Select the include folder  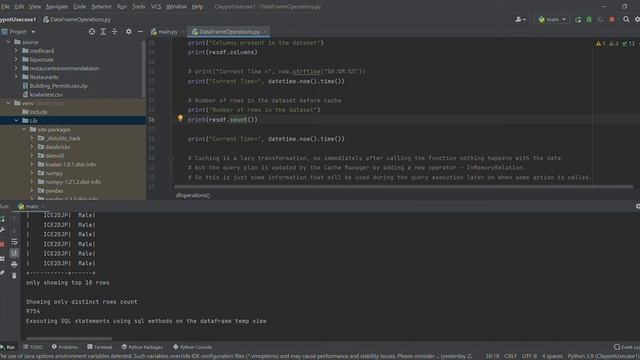pyautogui.click(x=38, y=112)
